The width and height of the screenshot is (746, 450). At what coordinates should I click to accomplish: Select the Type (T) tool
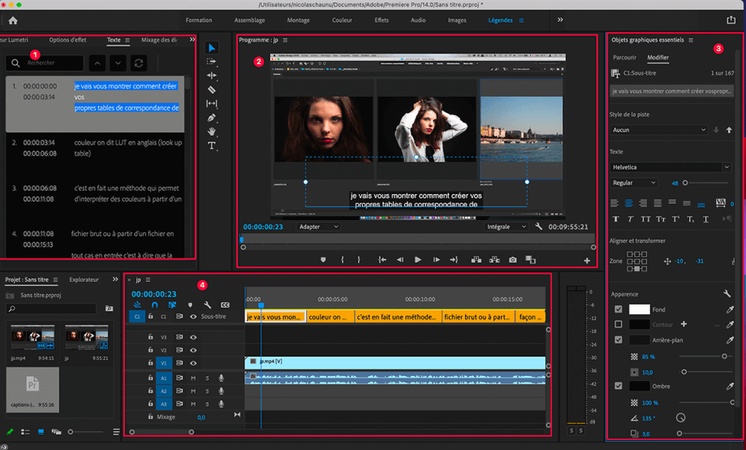212,146
